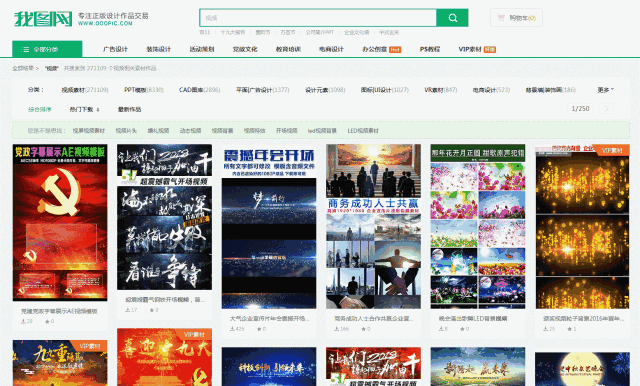Image resolution: width=640 pixels, height=386 pixels.
Task: Click hamburger icon in 全部分类
Action: tap(25, 49)
